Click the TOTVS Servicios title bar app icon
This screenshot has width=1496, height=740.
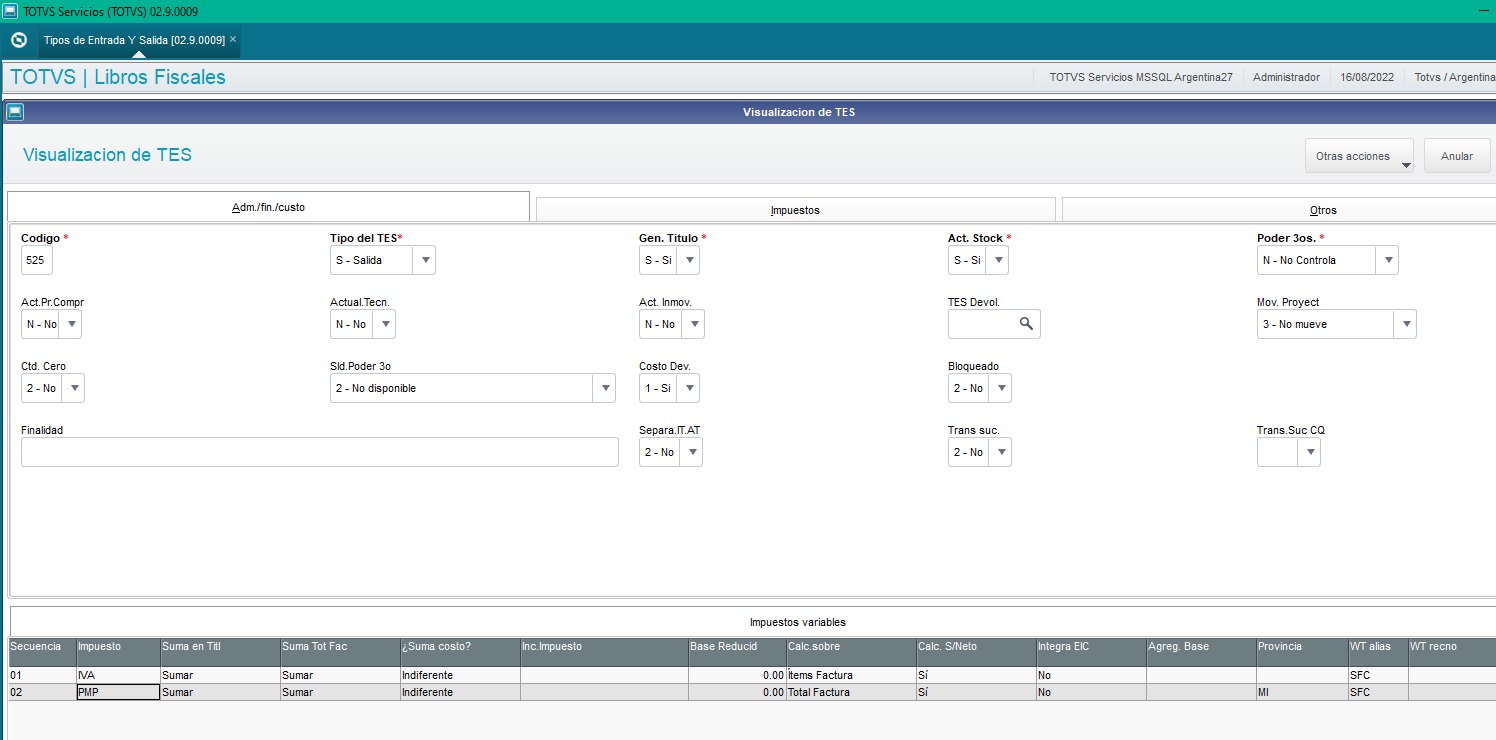pyautogui.click(x=10, y=10)
